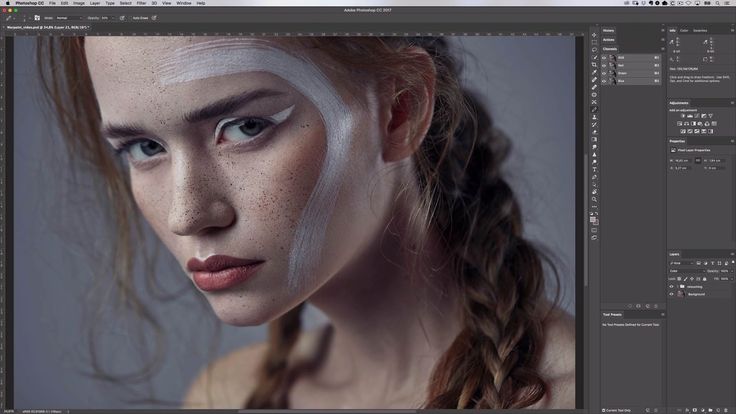Open the Filter menu

(141, 3)
